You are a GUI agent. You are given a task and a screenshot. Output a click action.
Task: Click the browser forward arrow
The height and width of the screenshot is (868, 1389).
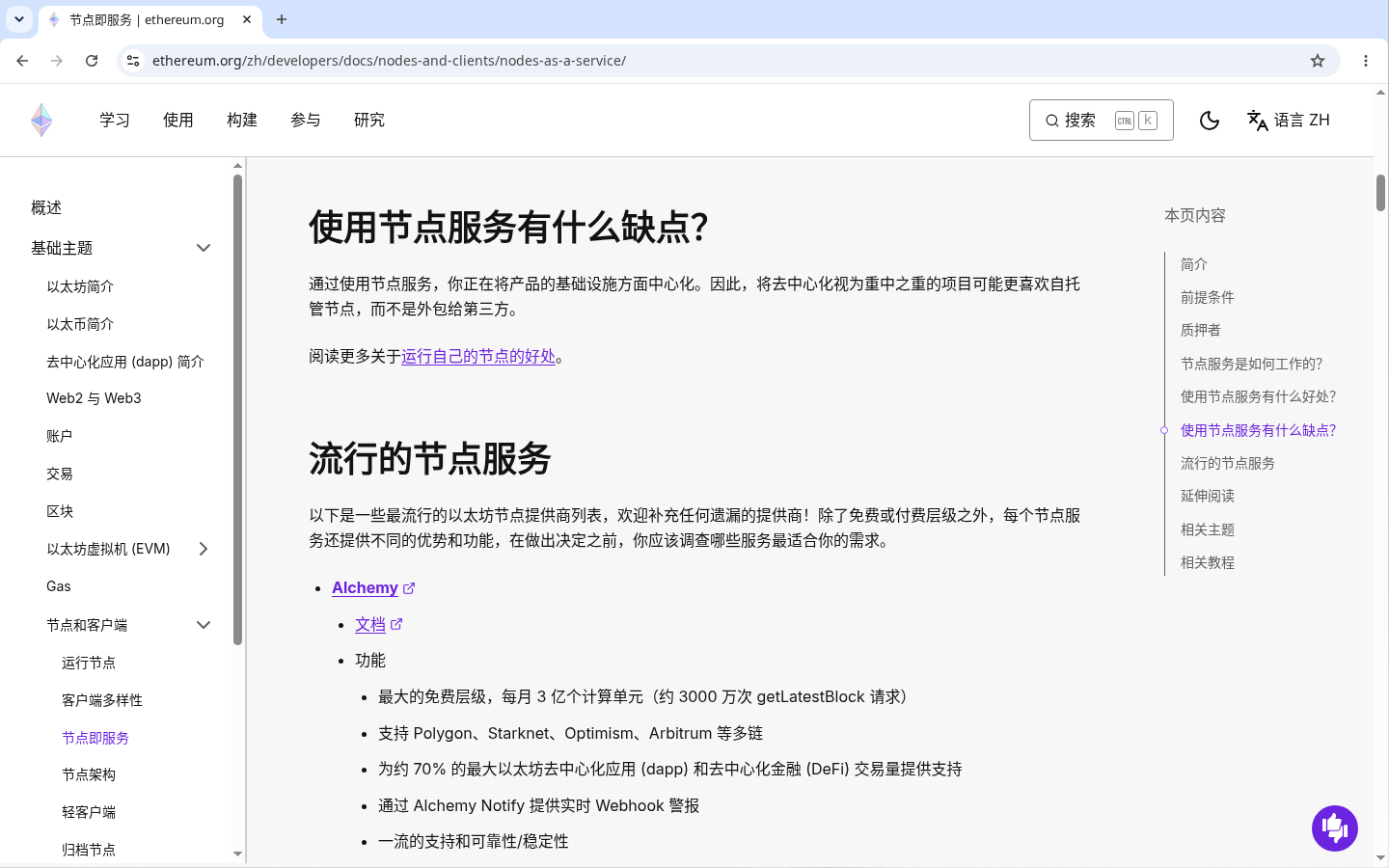[x=57, y=61]
